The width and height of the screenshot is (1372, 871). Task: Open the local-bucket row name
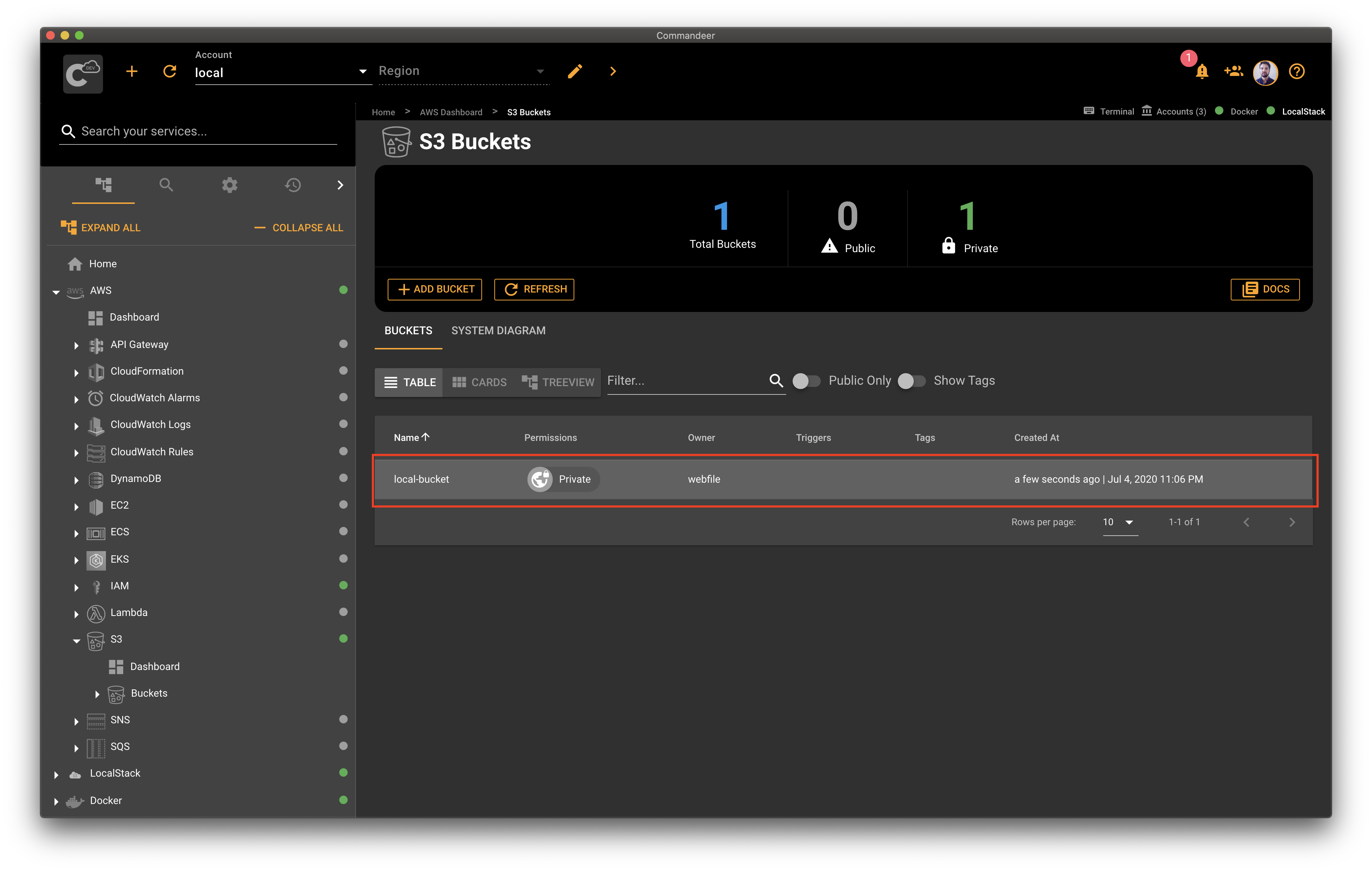click(421, 480)
